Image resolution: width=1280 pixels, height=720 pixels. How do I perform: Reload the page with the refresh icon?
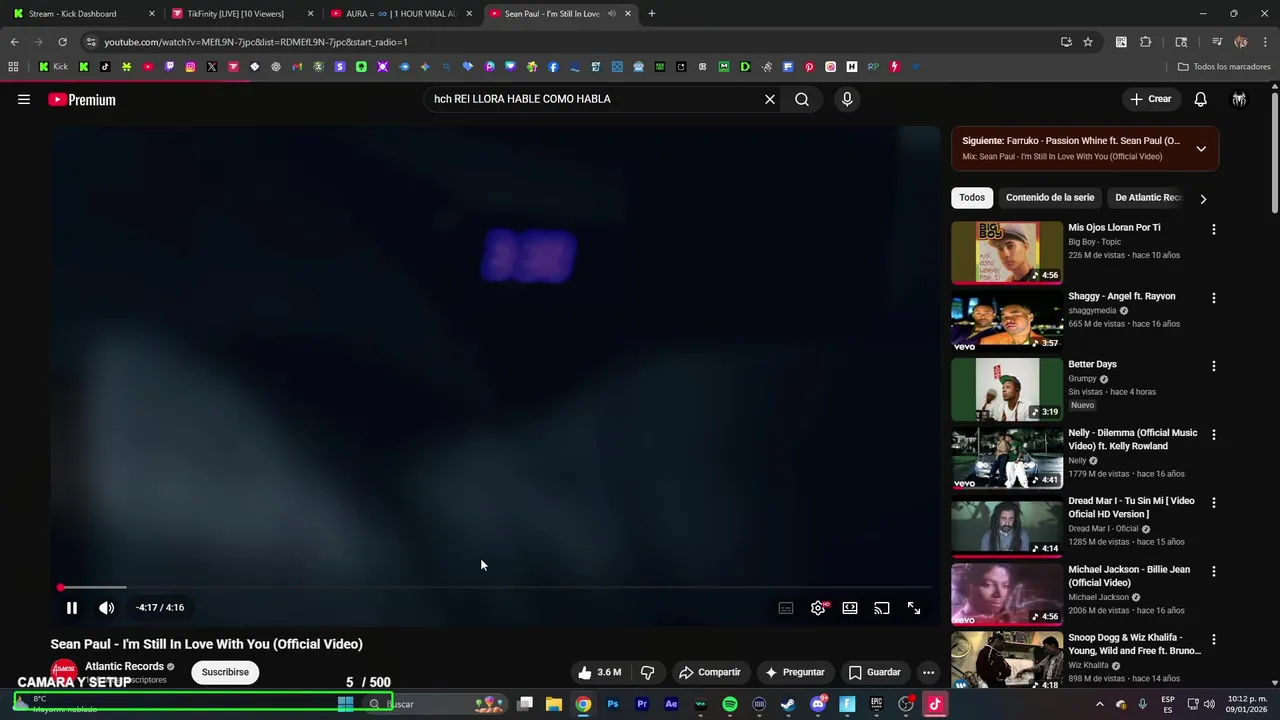coord(62,42)
